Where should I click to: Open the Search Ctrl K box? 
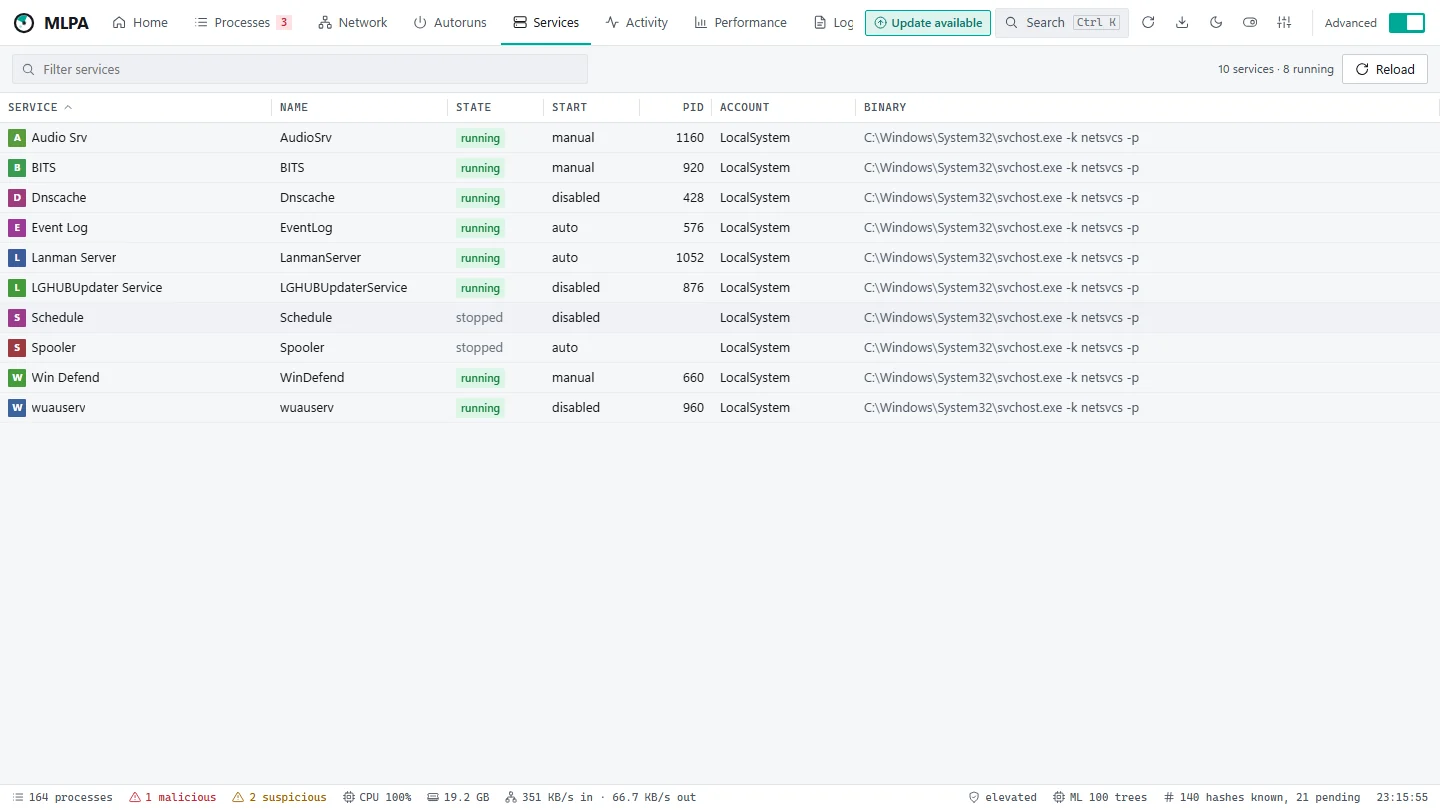pyautogui.click(x=1062, y=23)
